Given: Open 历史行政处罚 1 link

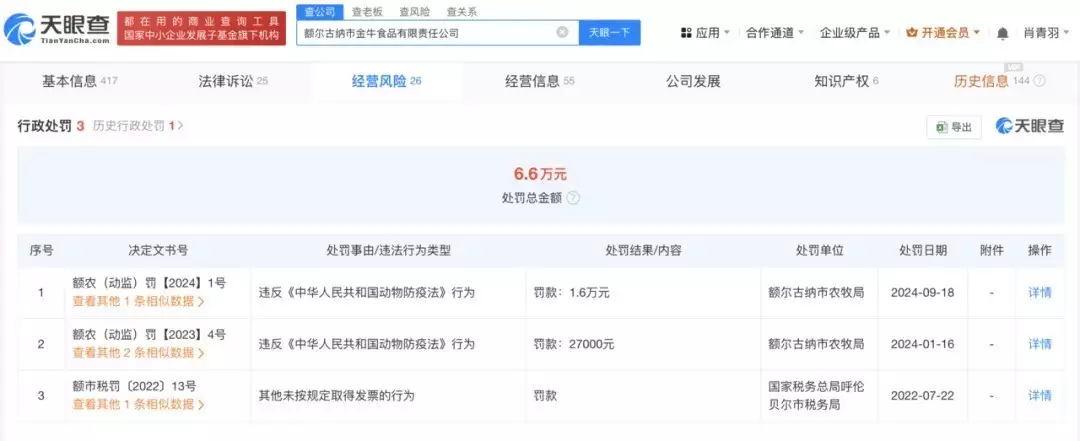Looking at the screenshot, I should click(138, 126).
